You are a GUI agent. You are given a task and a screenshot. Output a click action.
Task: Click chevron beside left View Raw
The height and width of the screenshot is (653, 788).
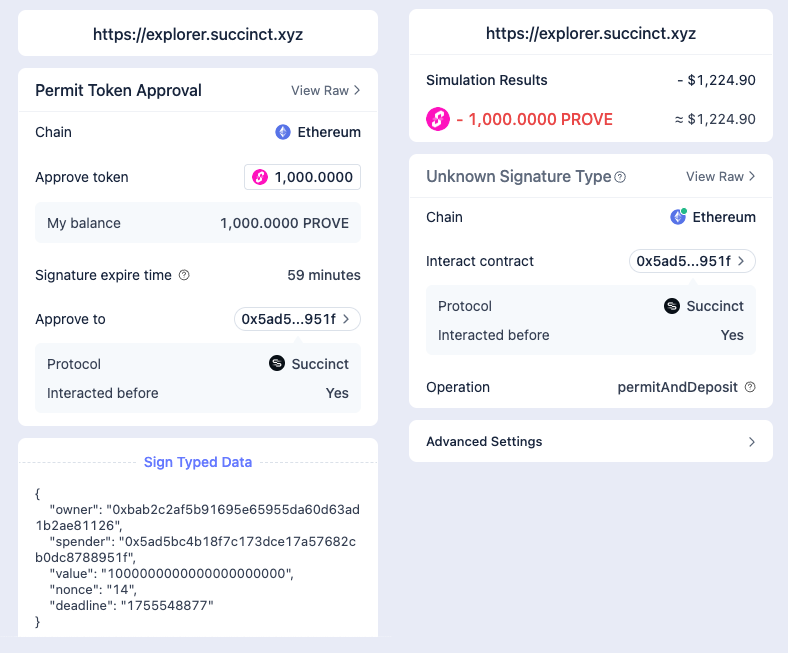click(357, 90)
